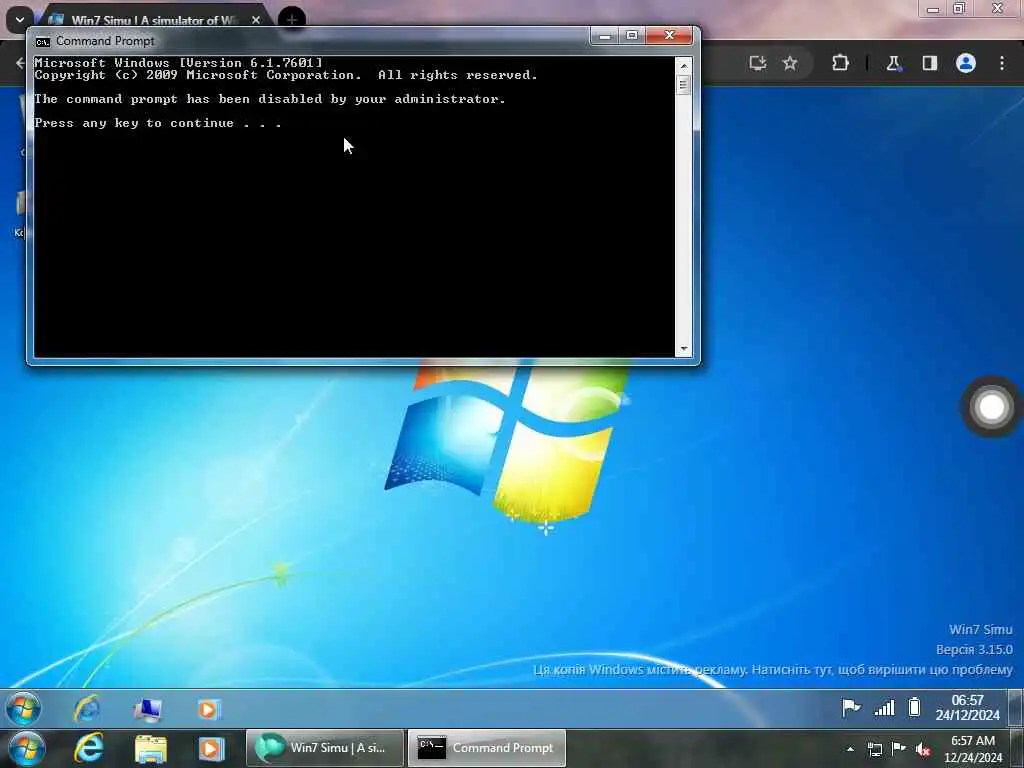Launch media player in simulated taskbar

click(x=209, y=709)
